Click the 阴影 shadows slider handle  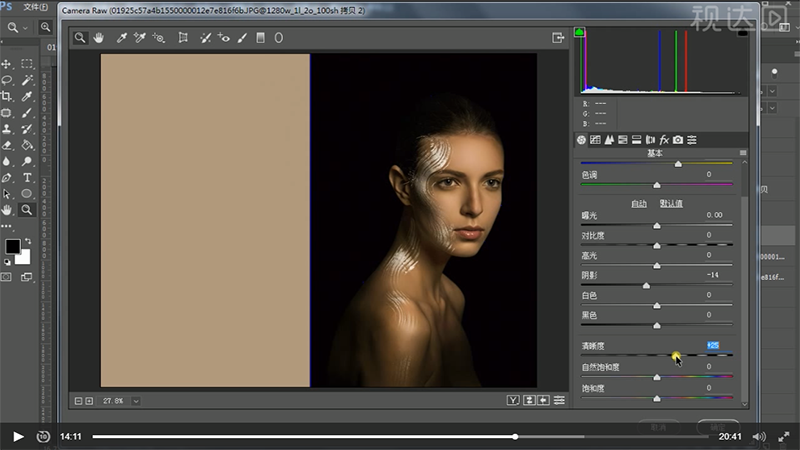646,286
